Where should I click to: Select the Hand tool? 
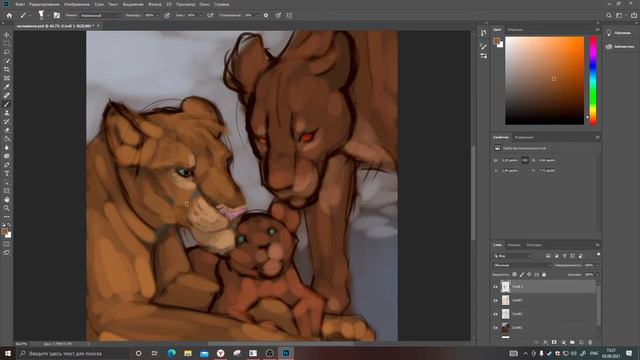click(7, 200)
